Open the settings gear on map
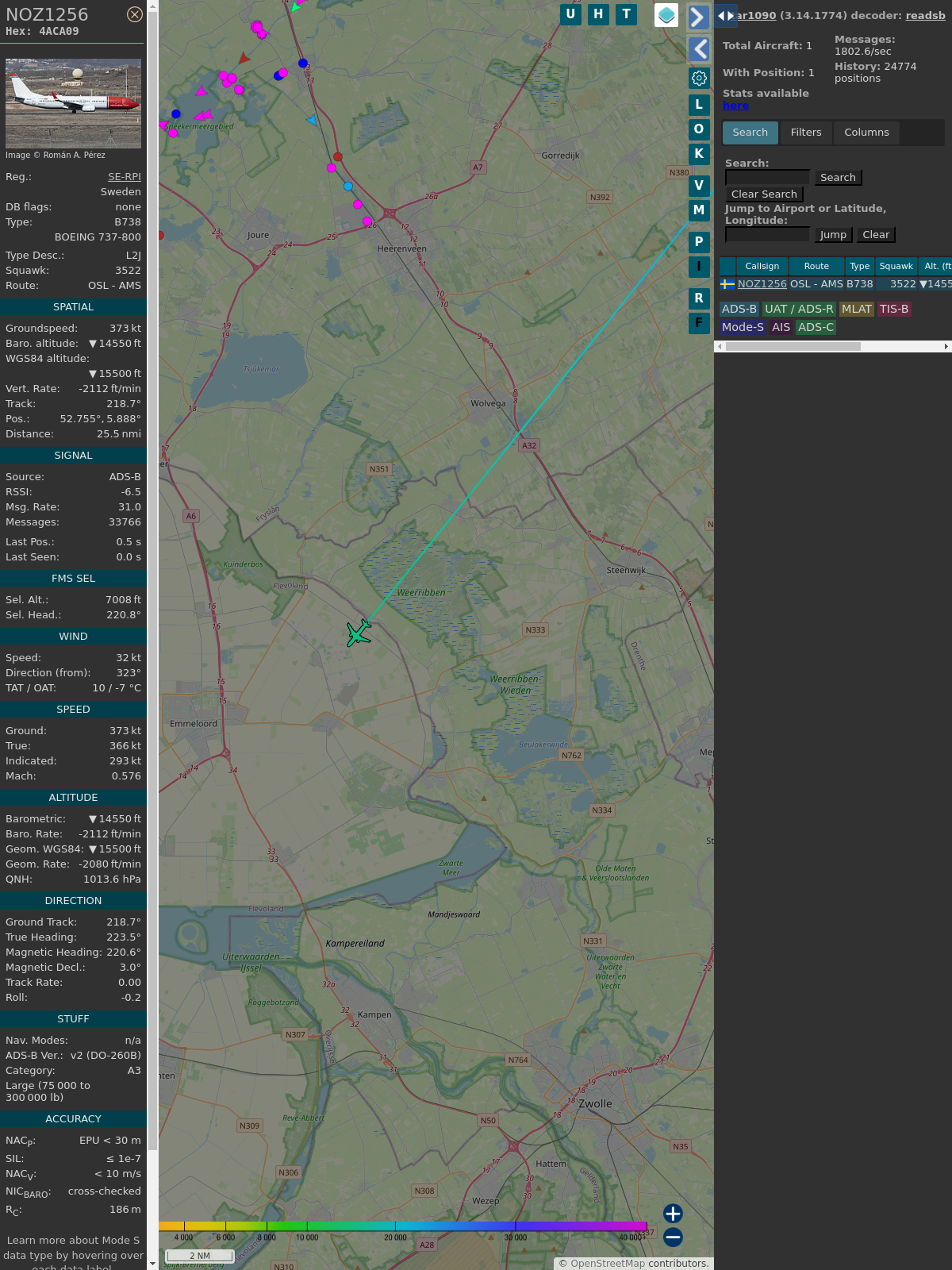This screenshot has height=1270, width=952. 699,78
